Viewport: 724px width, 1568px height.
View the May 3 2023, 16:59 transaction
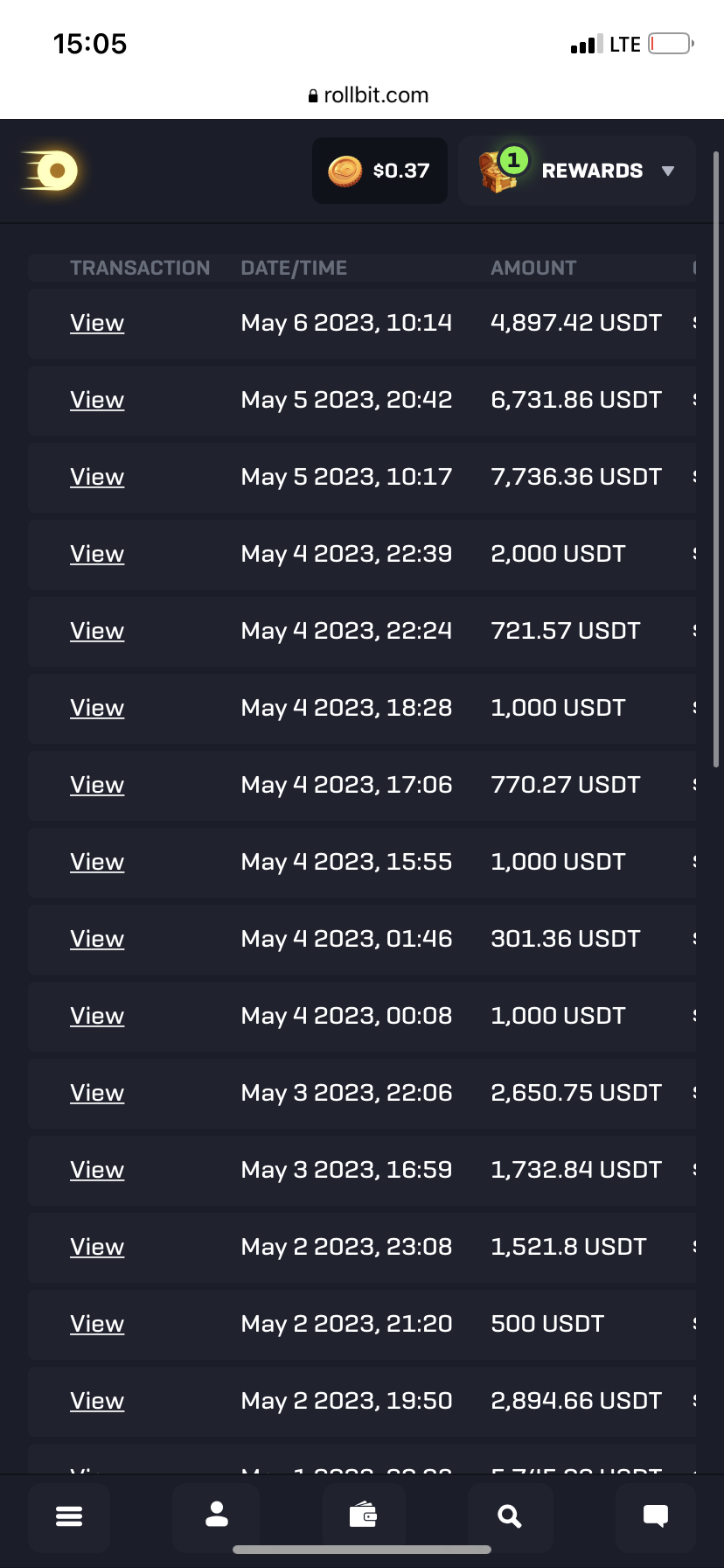click(x=97, y=1170)
